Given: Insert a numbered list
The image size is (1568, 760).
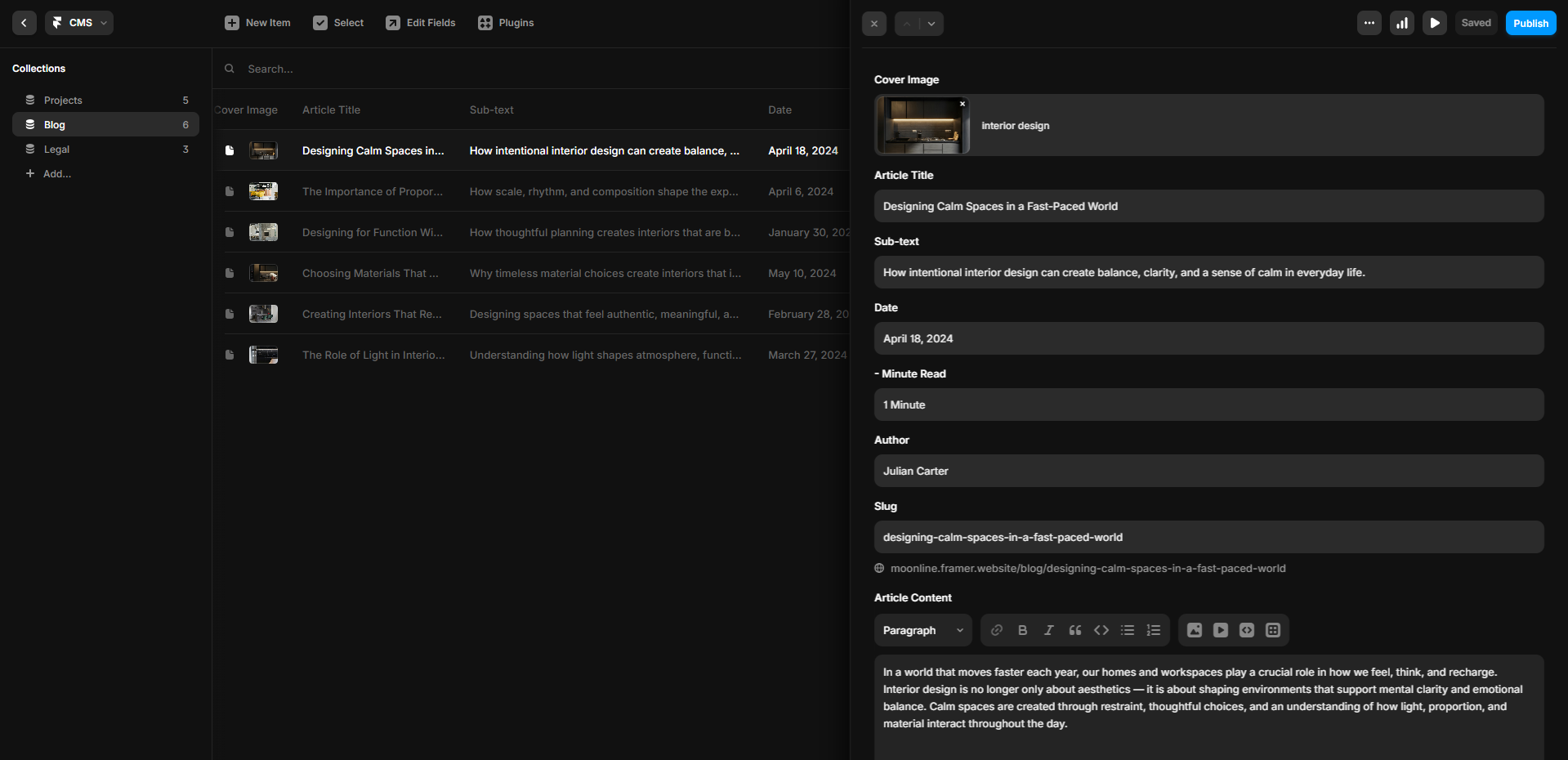Looking at the screenshot, I should [1153, 630].
